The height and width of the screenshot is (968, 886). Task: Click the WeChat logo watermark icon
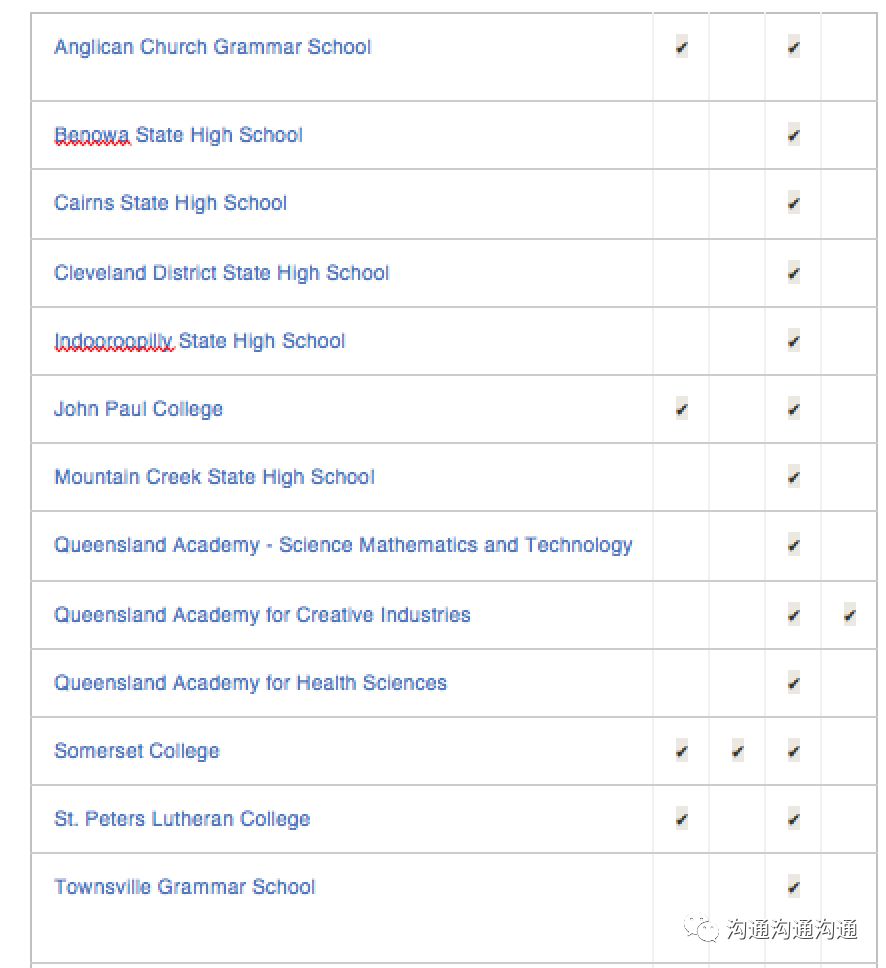(701, 929)
